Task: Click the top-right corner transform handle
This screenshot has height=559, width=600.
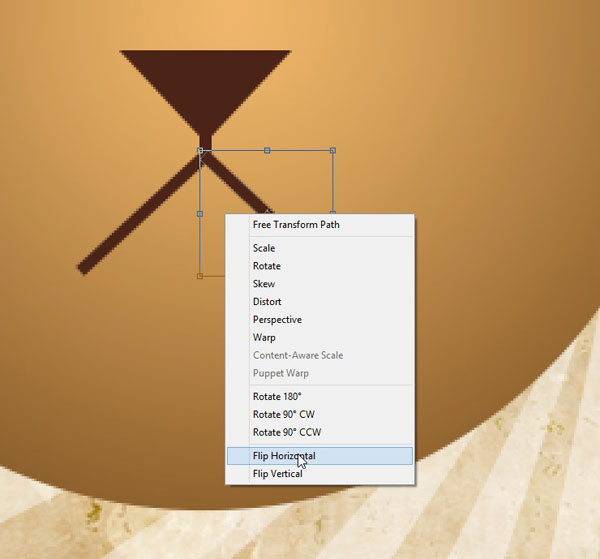Action: click(x=333, y=151)
